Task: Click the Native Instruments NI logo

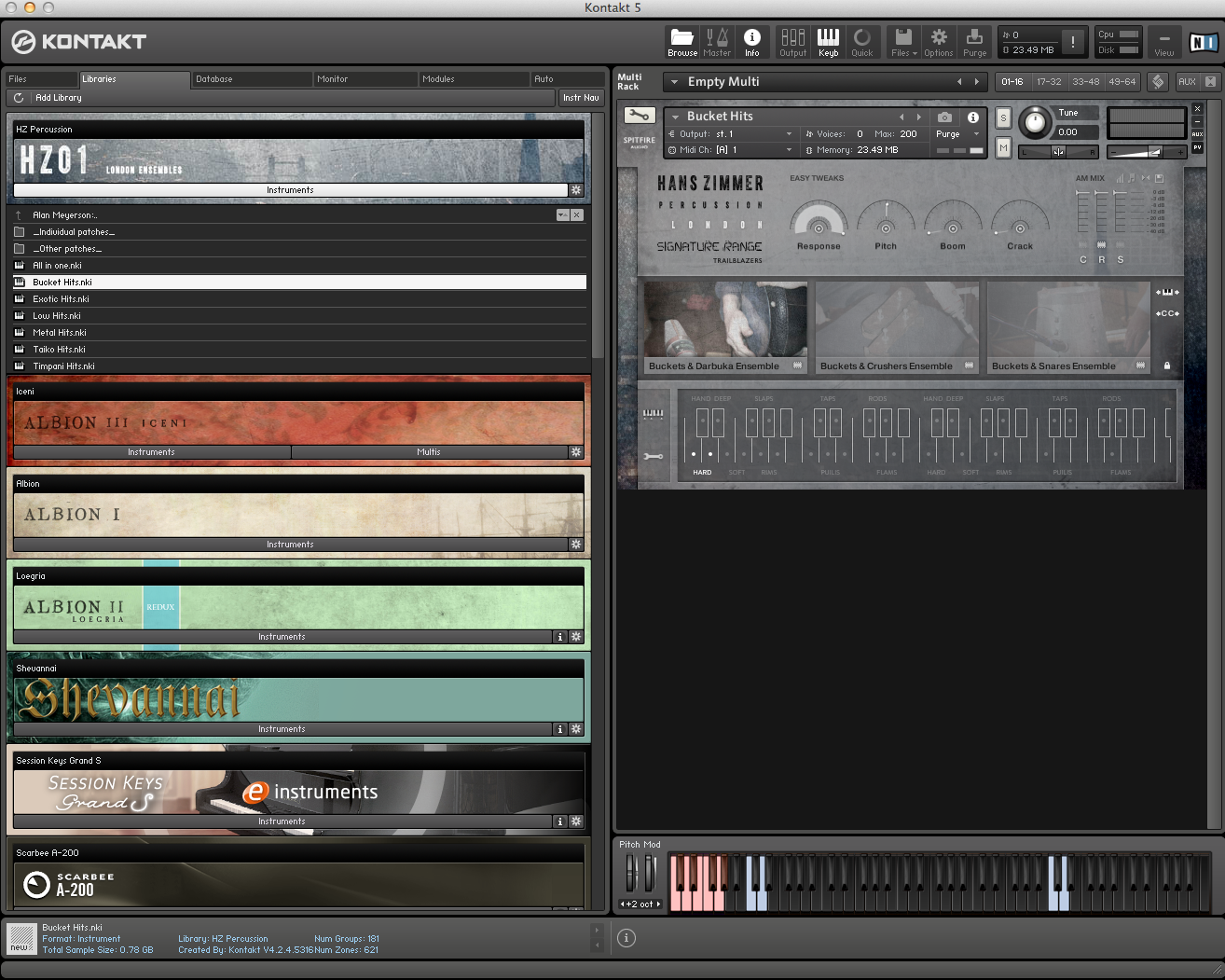Action: [x=1203, y=42]
